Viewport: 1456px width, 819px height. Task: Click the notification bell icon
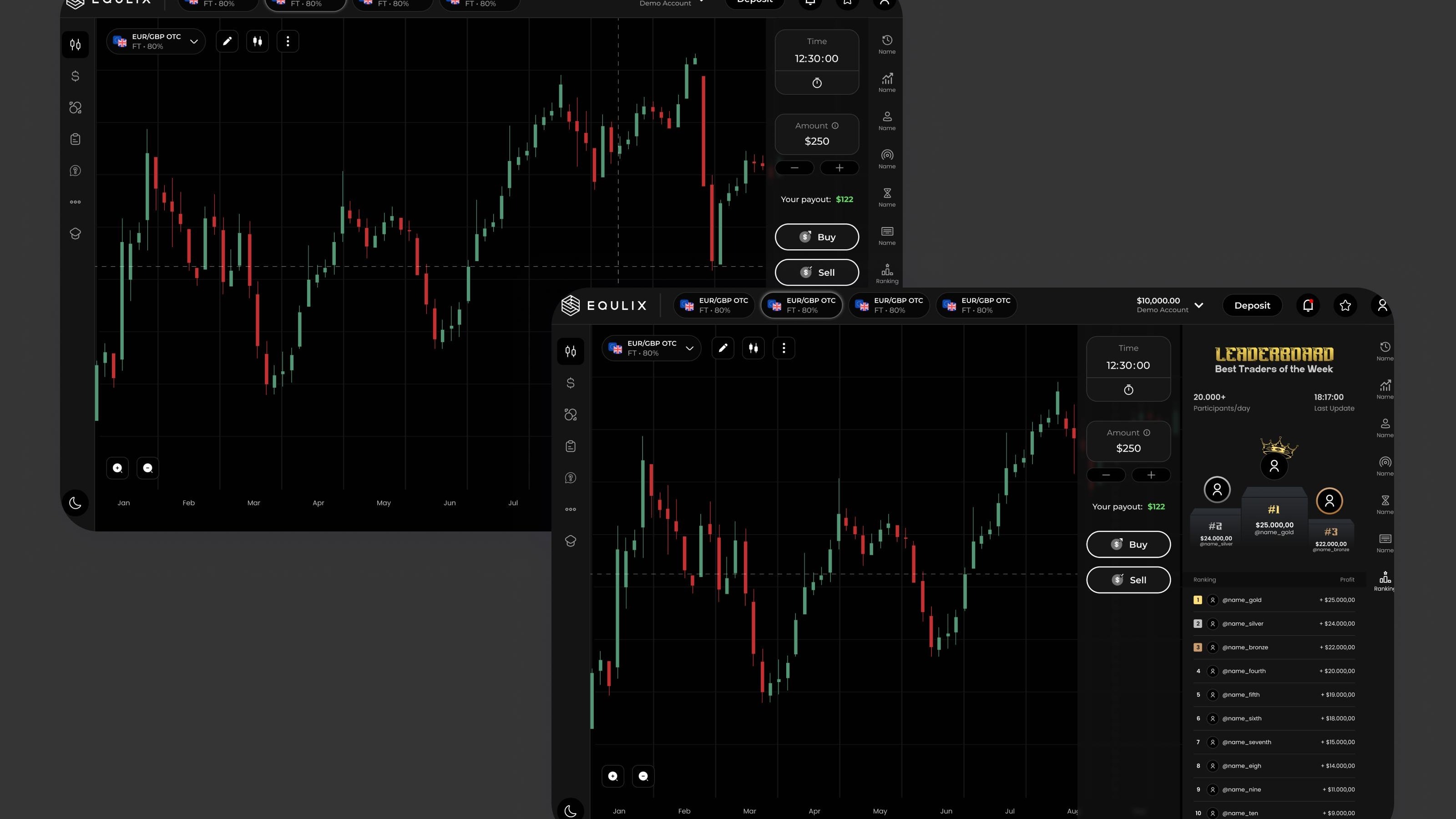pos(1308,305)
